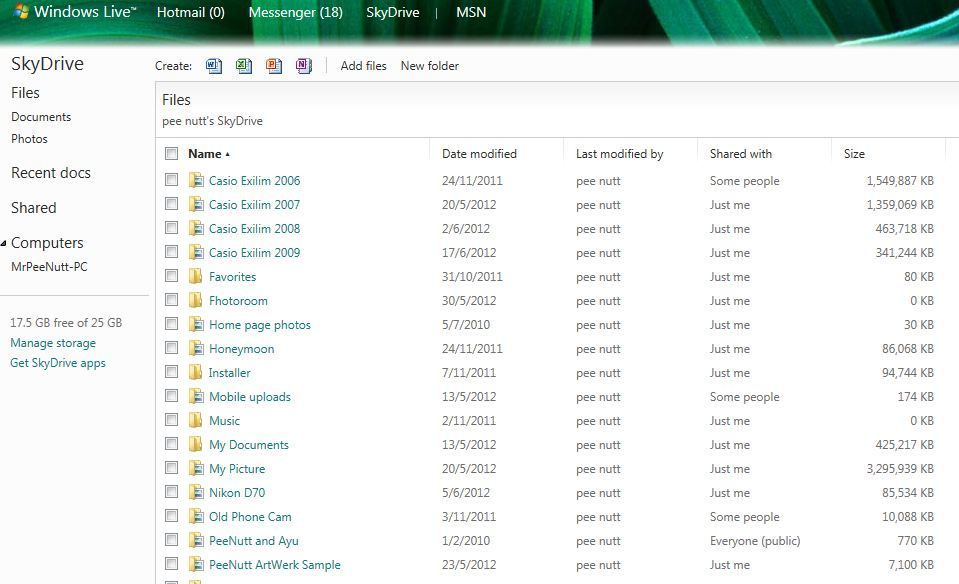Click the Nikon D70 folder icon

(196, 493)
